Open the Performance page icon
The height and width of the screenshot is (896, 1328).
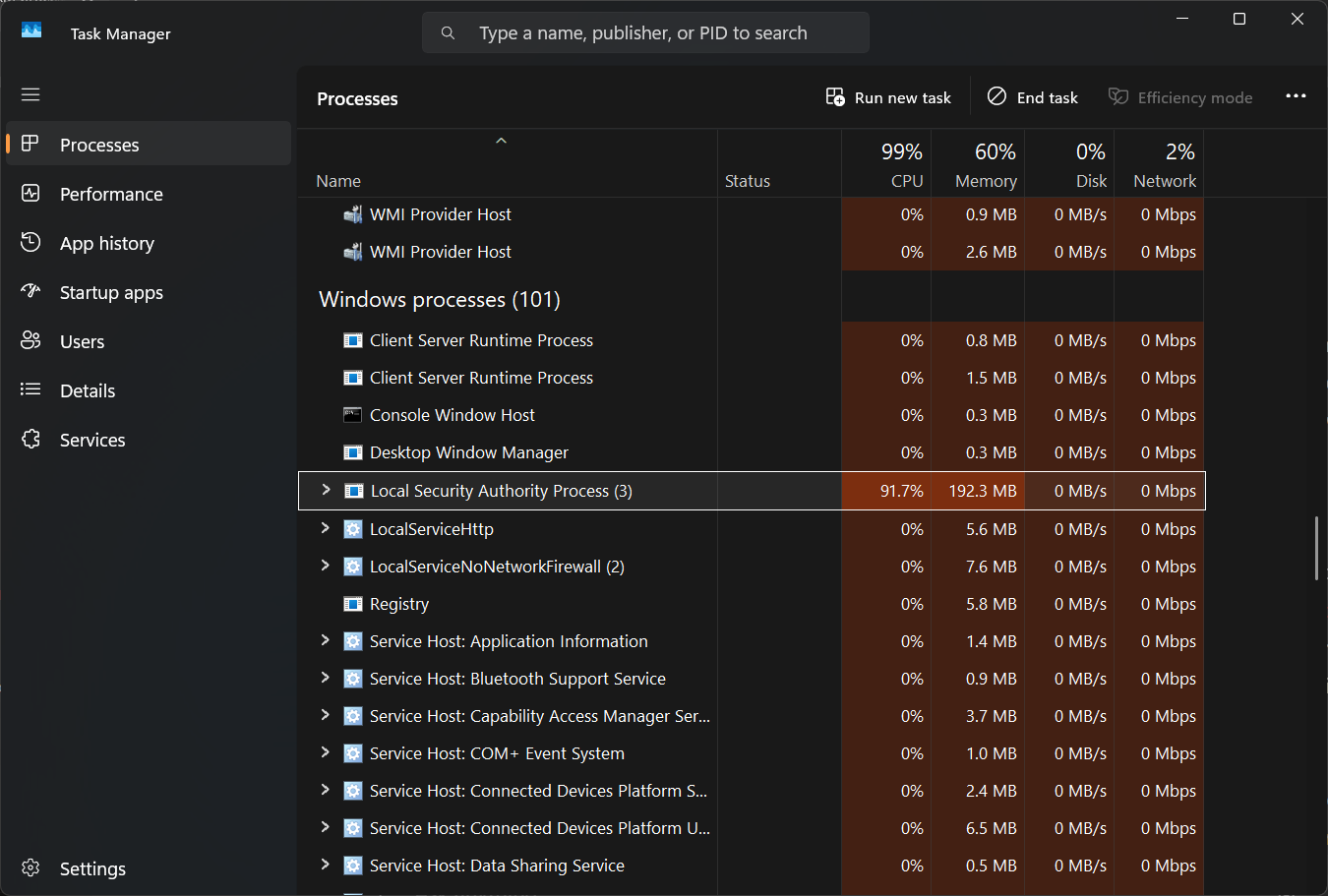point(30,194)
